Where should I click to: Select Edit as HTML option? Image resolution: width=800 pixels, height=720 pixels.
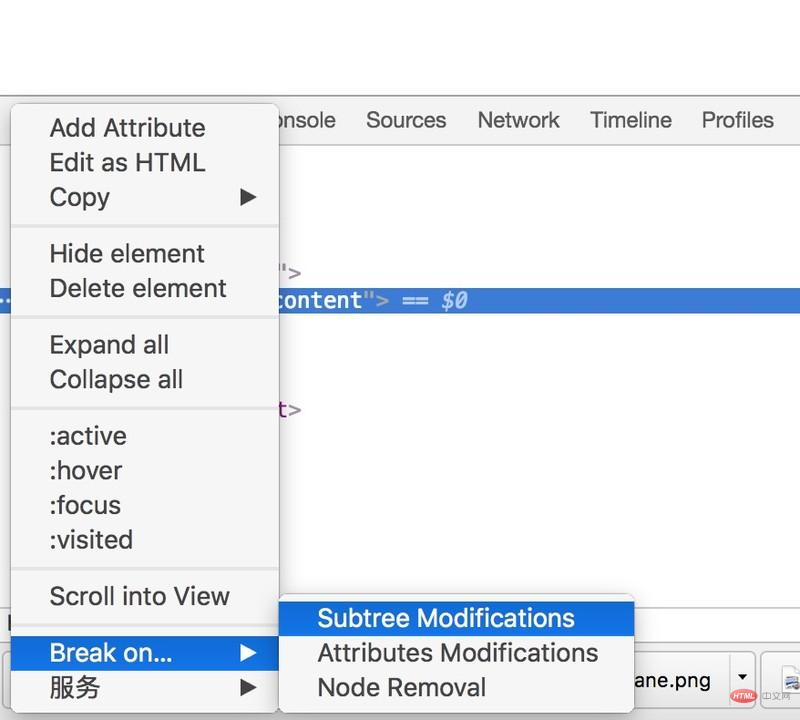click(x=145, y=162)
